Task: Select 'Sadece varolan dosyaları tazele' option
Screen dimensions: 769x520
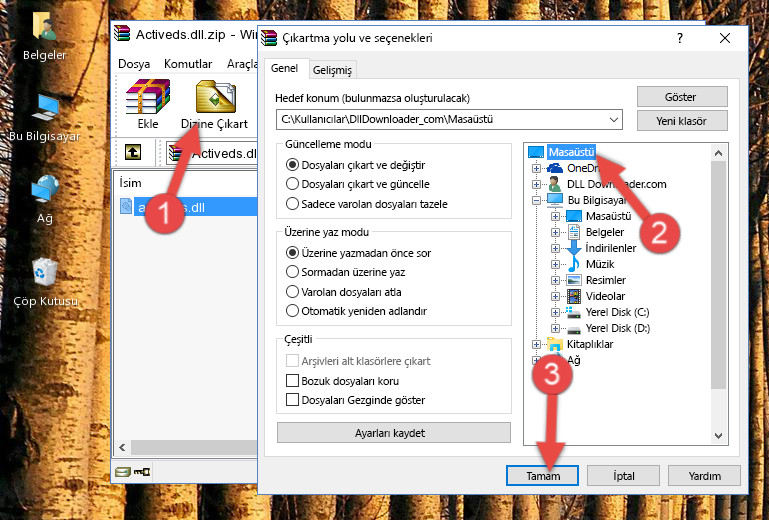Action: 292,204
